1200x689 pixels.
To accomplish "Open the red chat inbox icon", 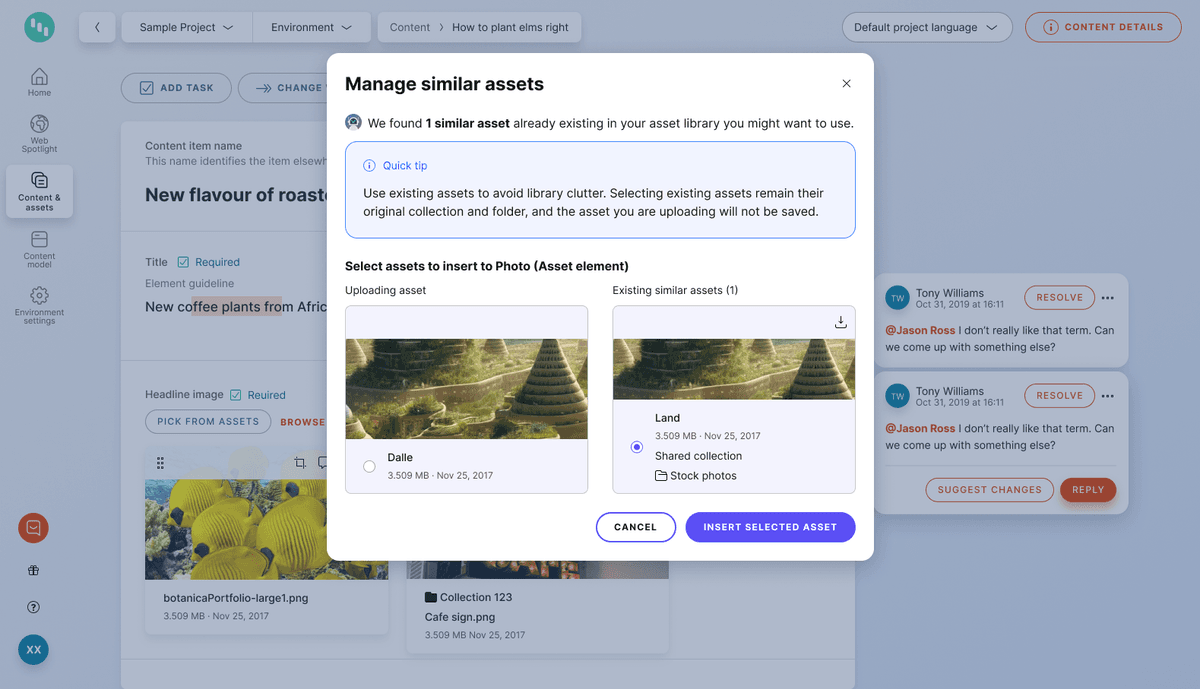I will [33, 528].
